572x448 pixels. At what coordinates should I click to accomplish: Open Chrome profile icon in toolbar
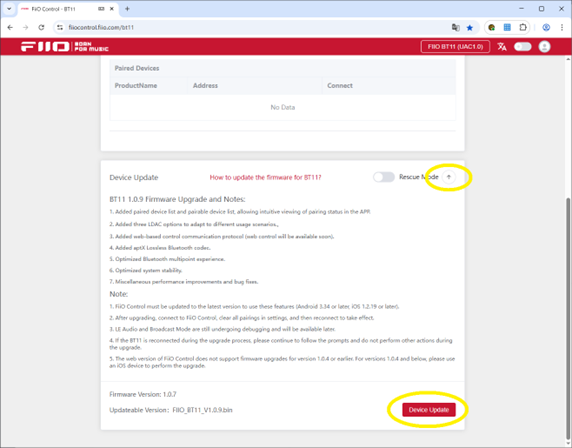pos(546,27)
